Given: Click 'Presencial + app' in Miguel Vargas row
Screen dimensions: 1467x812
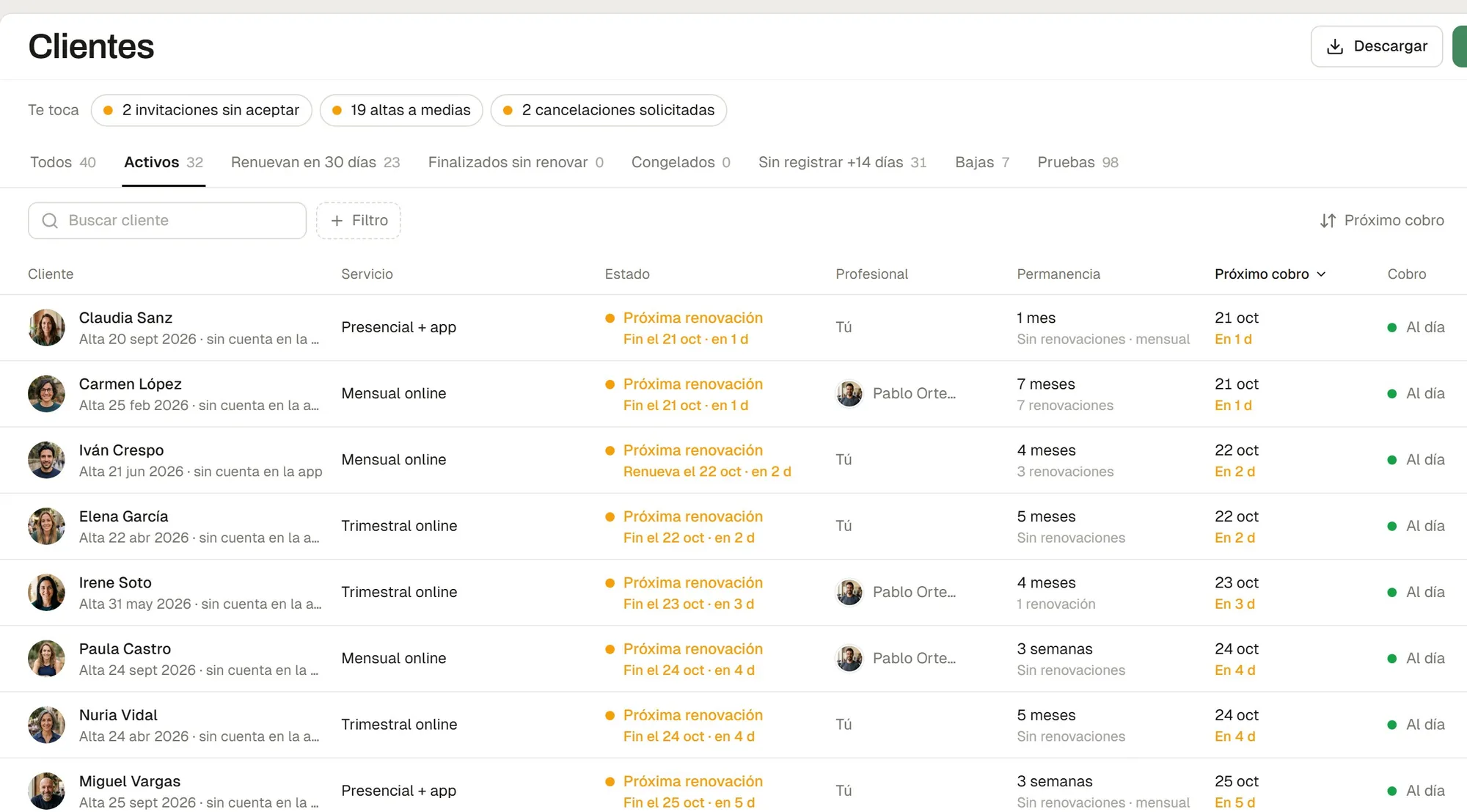Looking at the screenshot, I should (399, 791).
